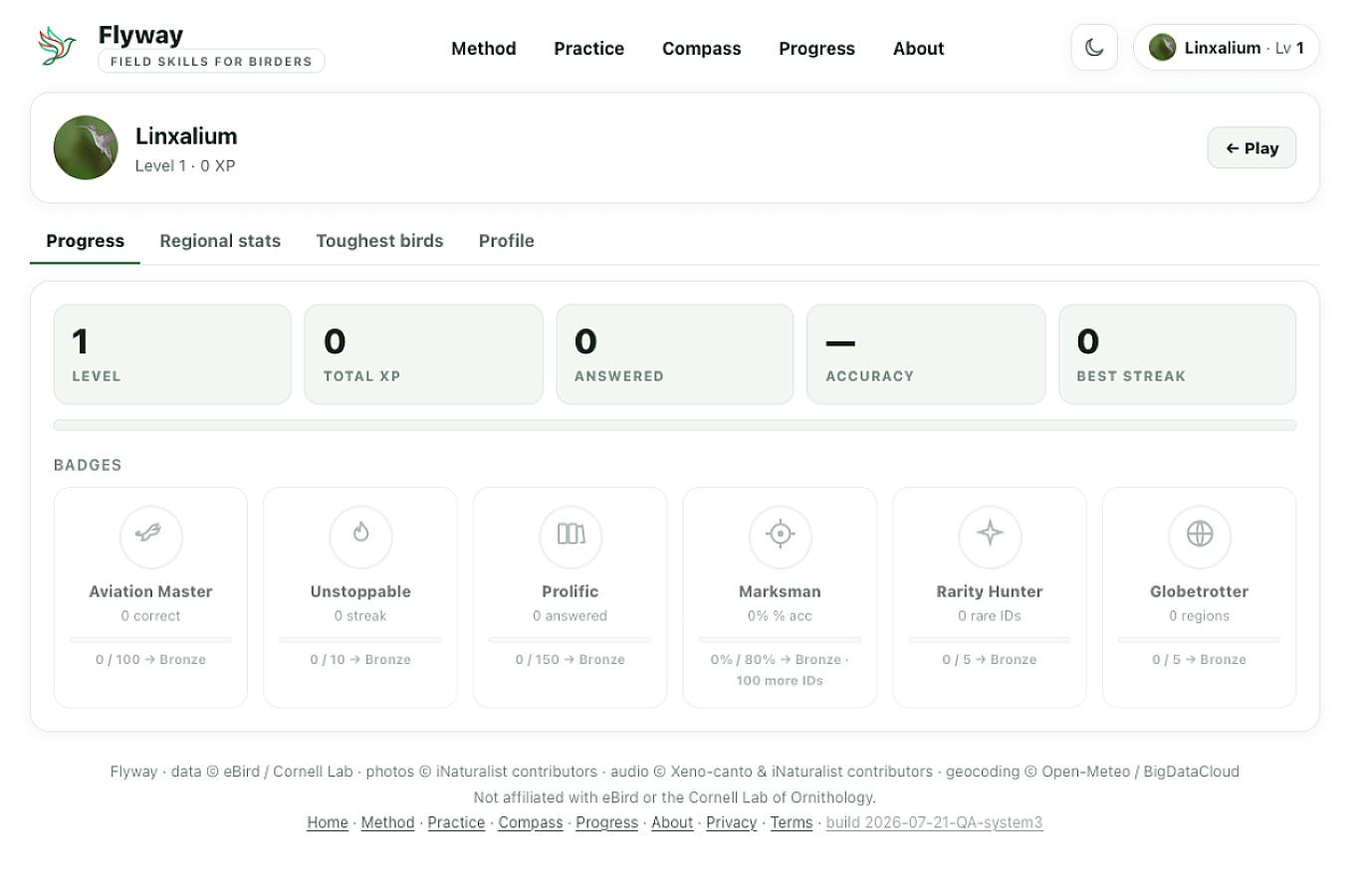Click the '0% % acc' text

[x=780, y=616]
